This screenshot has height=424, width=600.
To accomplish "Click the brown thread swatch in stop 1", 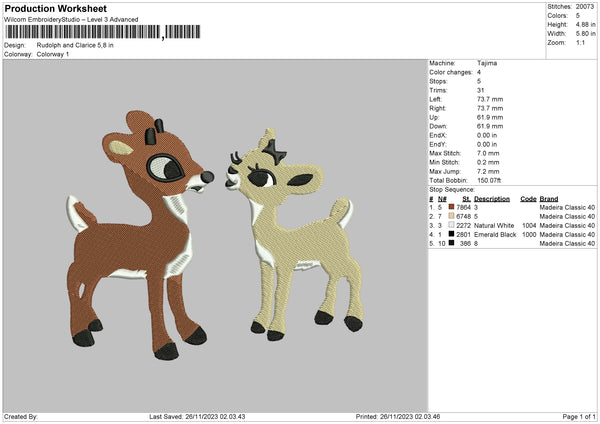I will pos(452,207).
